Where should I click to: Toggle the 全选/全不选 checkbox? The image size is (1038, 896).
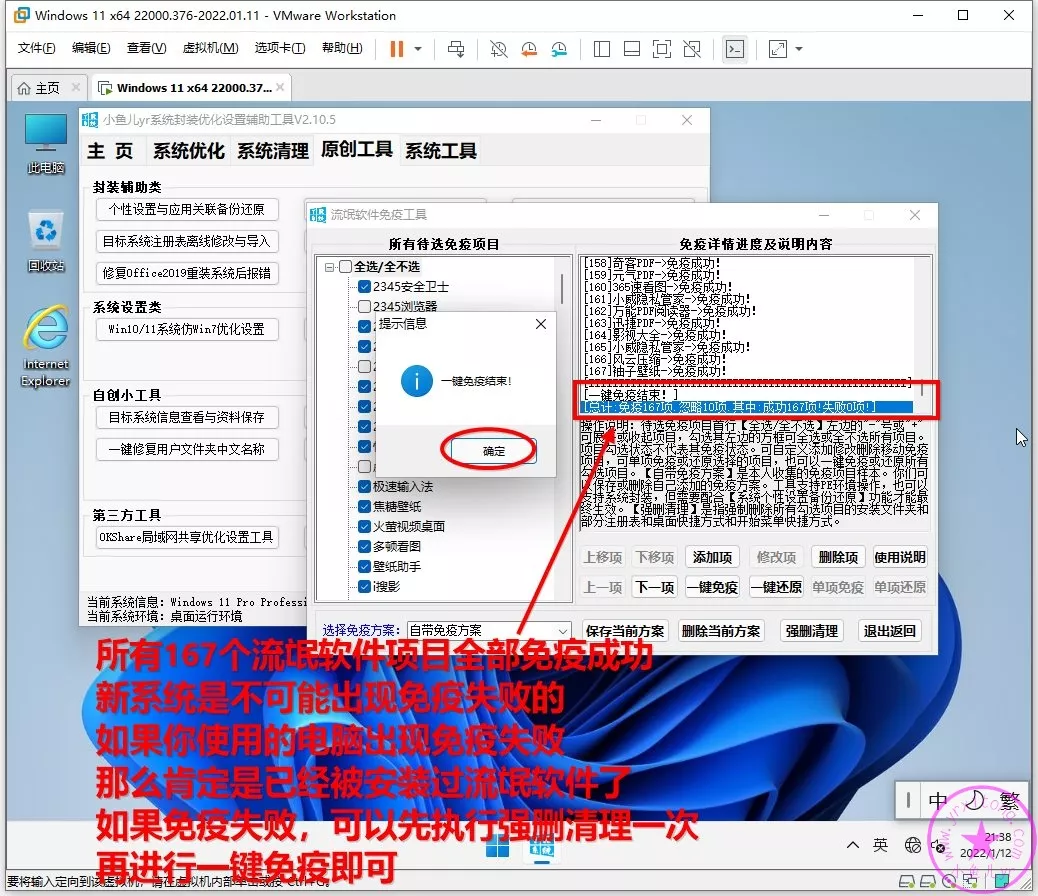pyautogui.click(x=346, y=267)
